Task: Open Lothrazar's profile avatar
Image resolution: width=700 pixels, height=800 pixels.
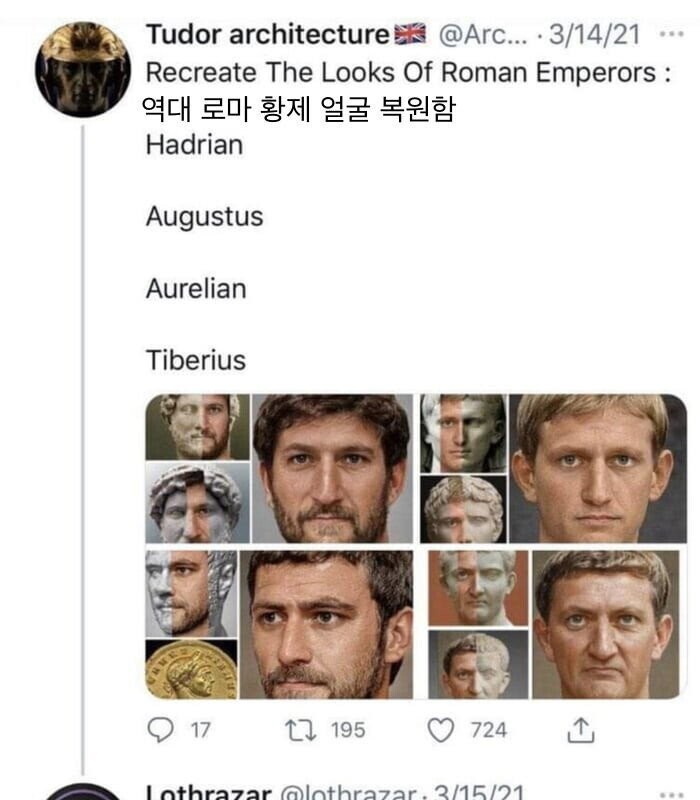Action: [x=83, y=792]
